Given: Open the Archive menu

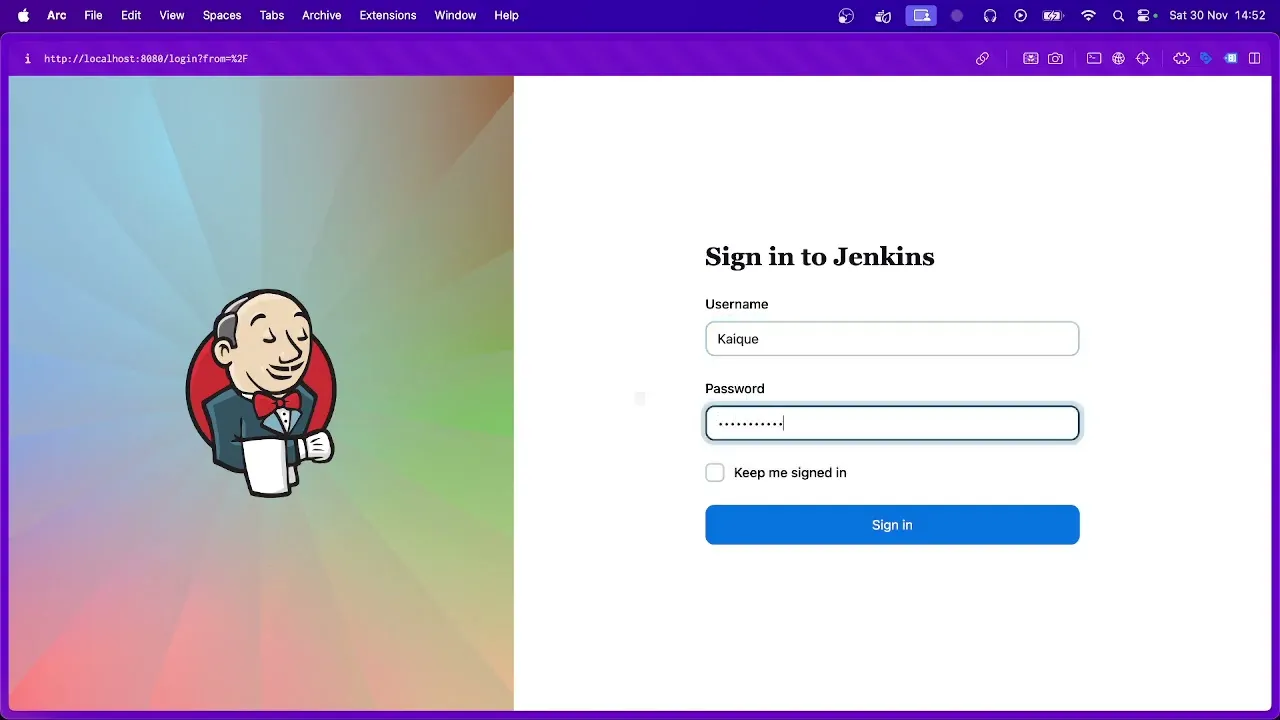Looking at the screenshot, I should coord(322,16).
